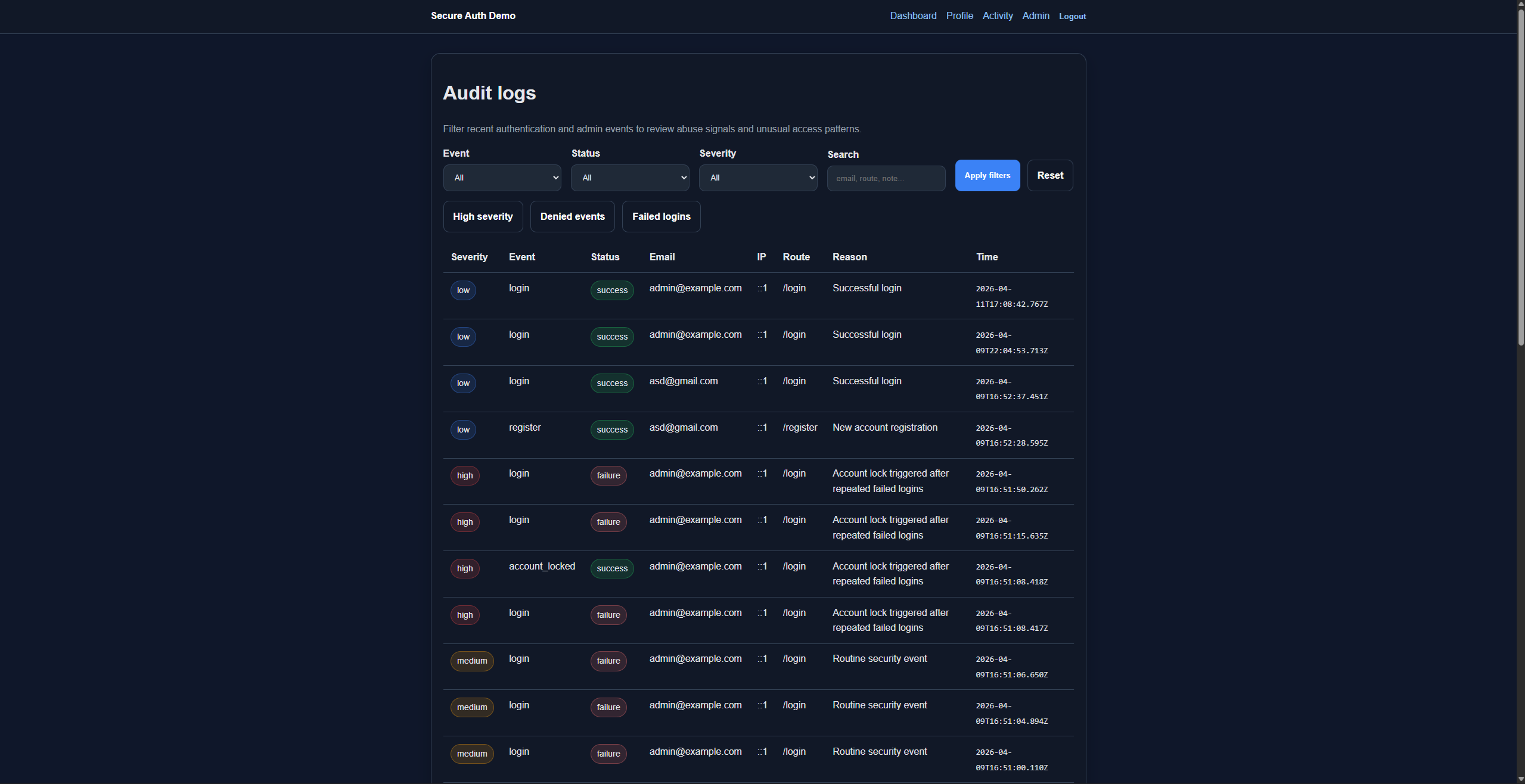Go to the Admin section
The image size is (1525, 784).
tap(1035, 15)
